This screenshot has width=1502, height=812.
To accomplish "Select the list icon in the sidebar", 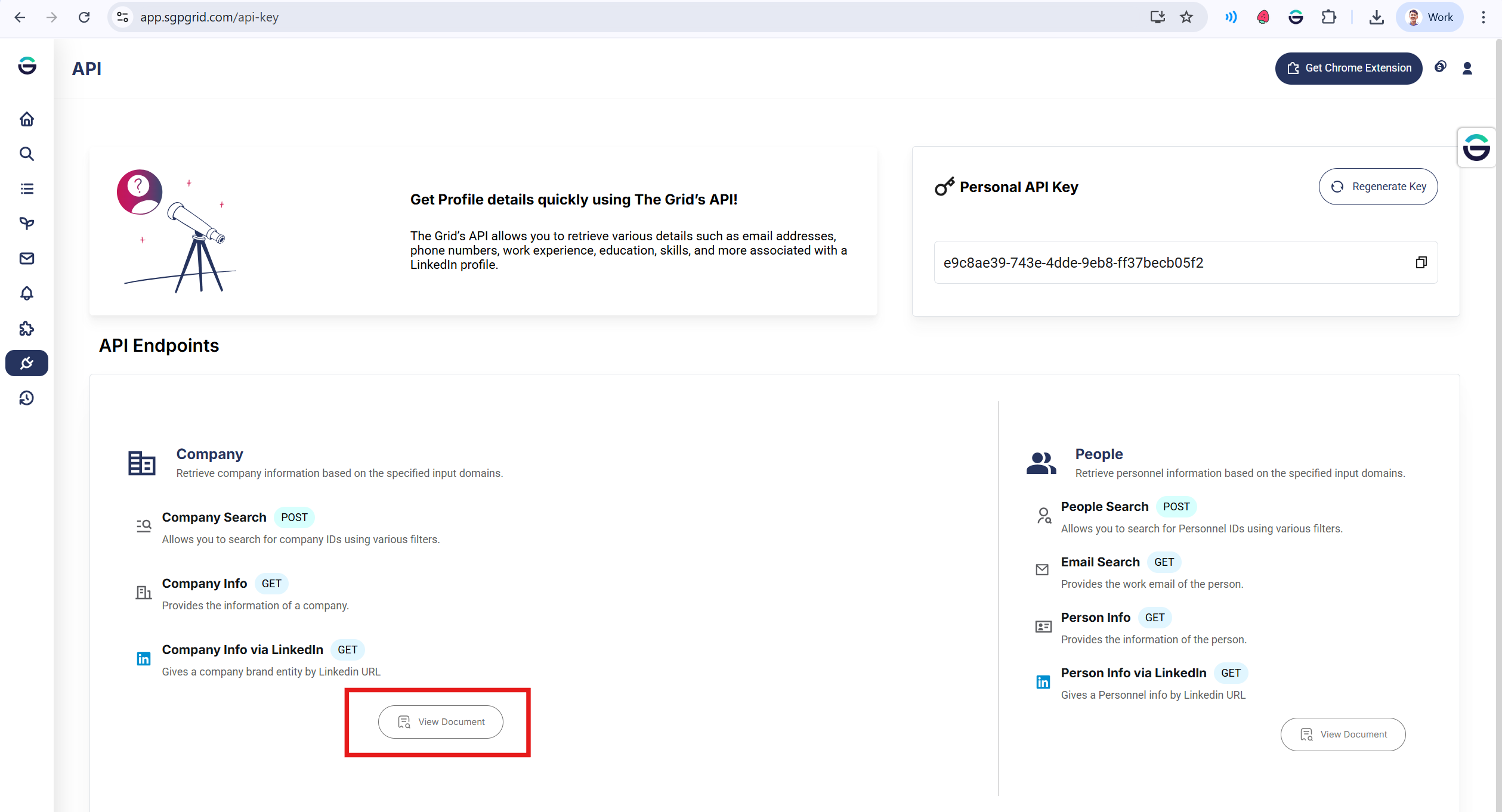I will point(27,188).
